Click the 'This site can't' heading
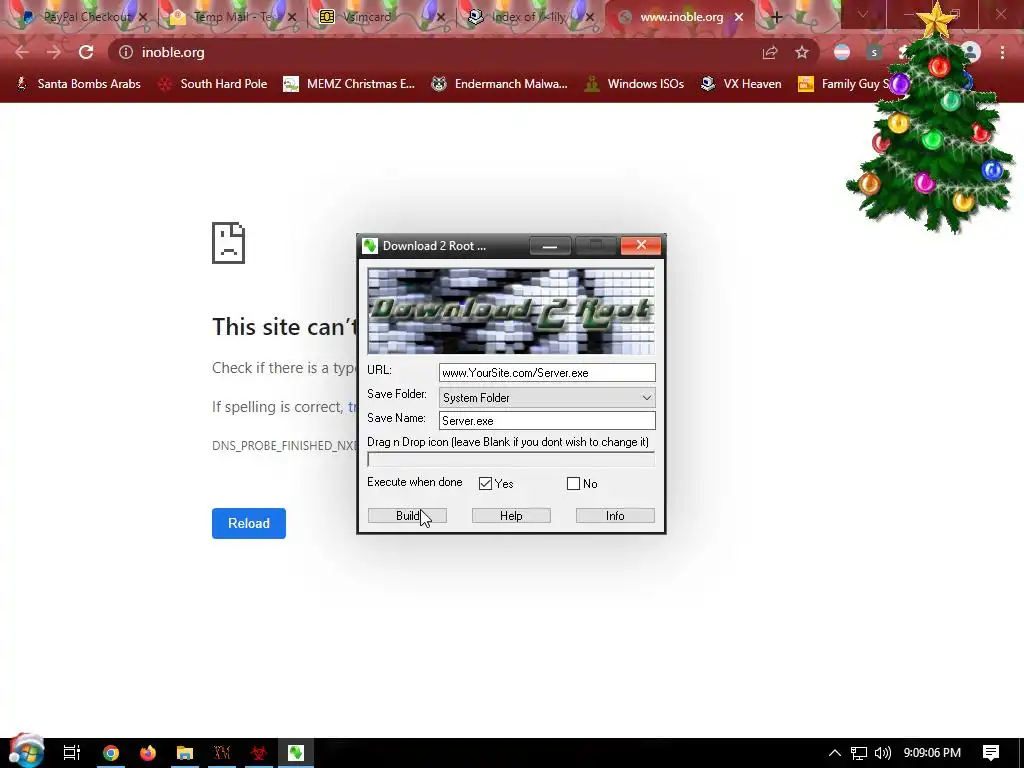Screen dimensions: 1024x768 pos(285,327)
